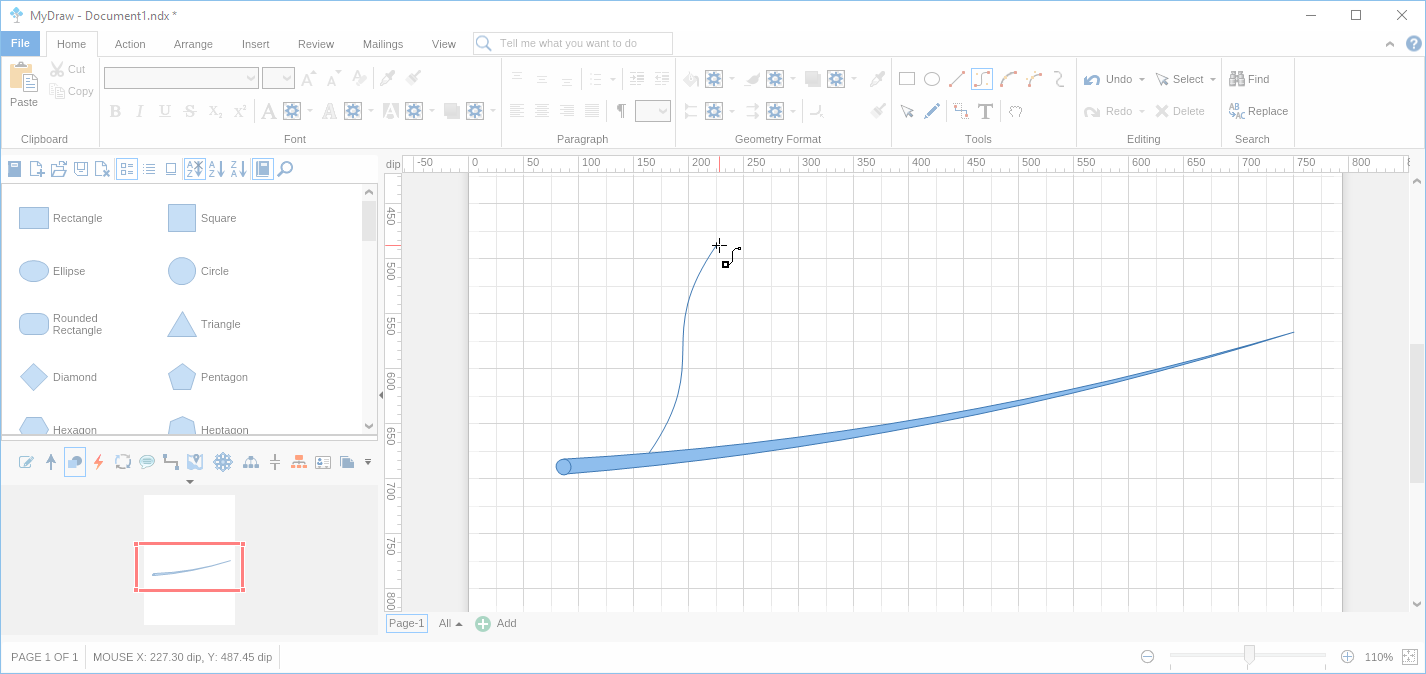
Task: Select the Ellipse drawing tool in ribbon
Action: 932,79
